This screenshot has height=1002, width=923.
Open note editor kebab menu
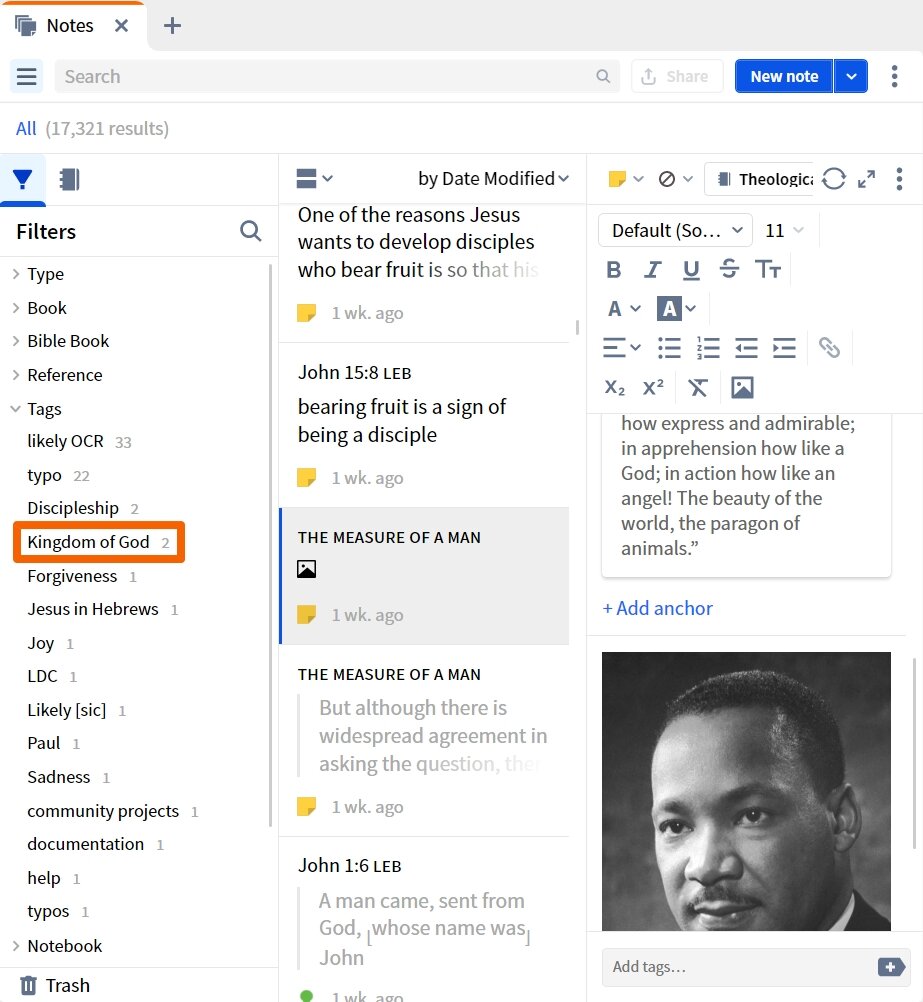(899, 179)
